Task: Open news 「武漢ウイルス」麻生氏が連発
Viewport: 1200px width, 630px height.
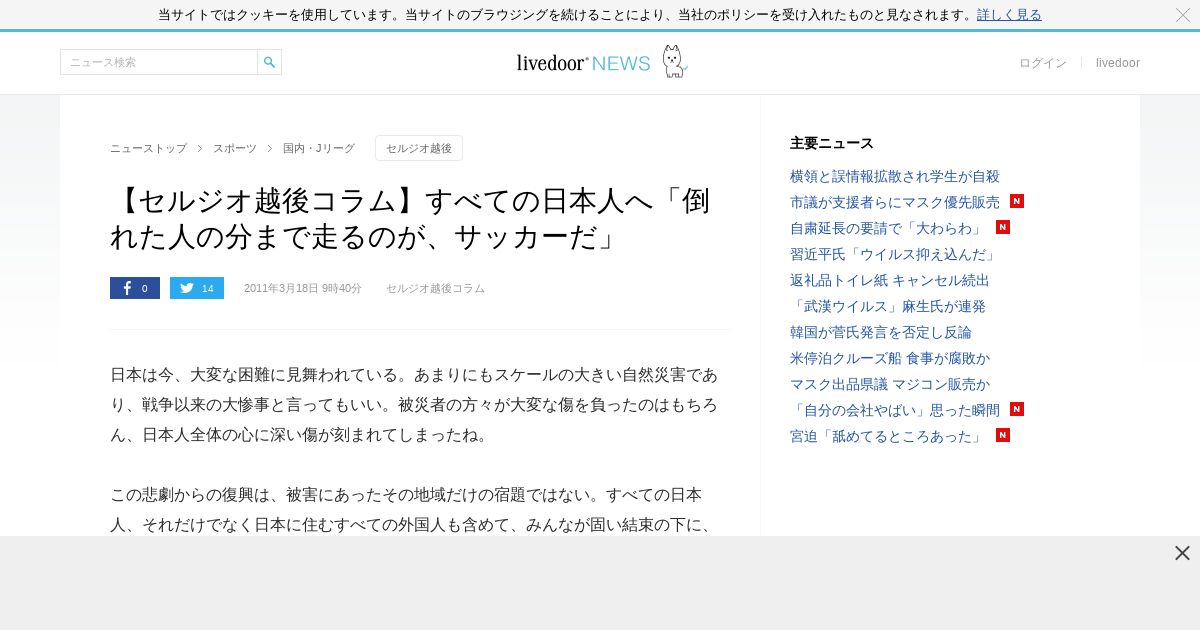Action: (x=888, y=306)
